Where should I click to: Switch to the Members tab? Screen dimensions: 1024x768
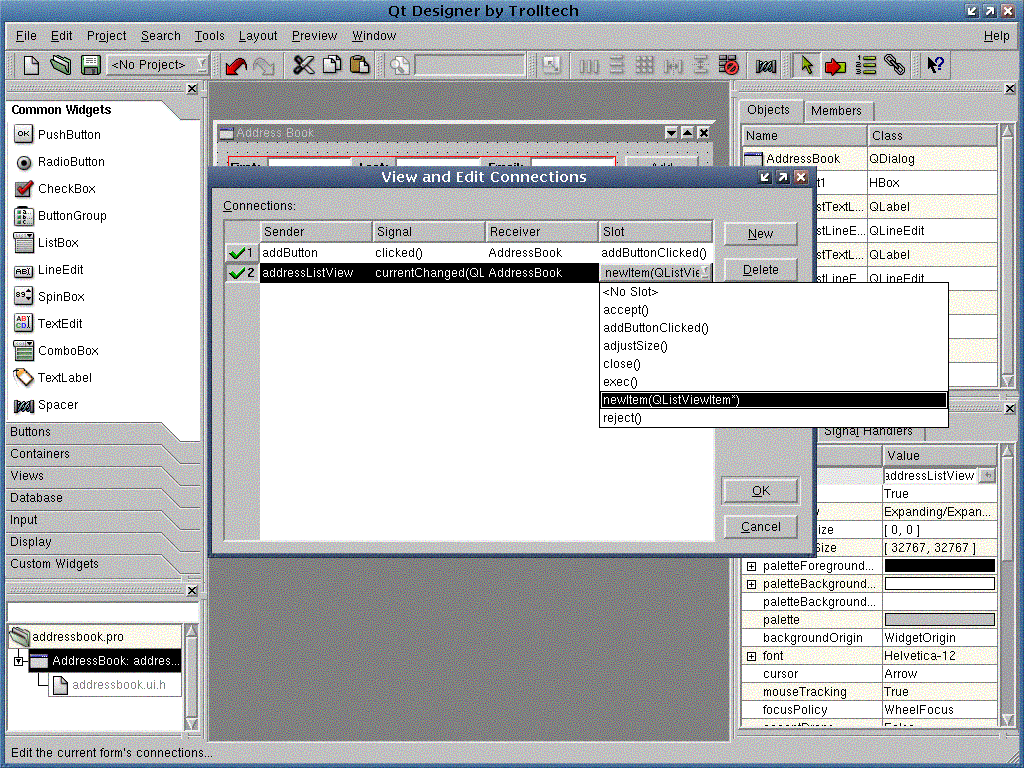pyautogui.click(x=836, y=111)
